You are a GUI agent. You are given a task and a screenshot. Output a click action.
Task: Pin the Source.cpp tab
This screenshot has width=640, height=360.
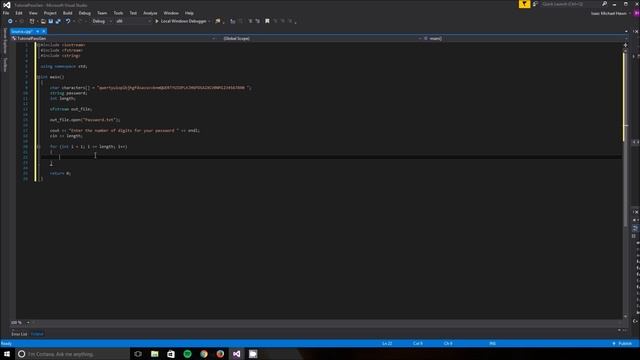38,31
